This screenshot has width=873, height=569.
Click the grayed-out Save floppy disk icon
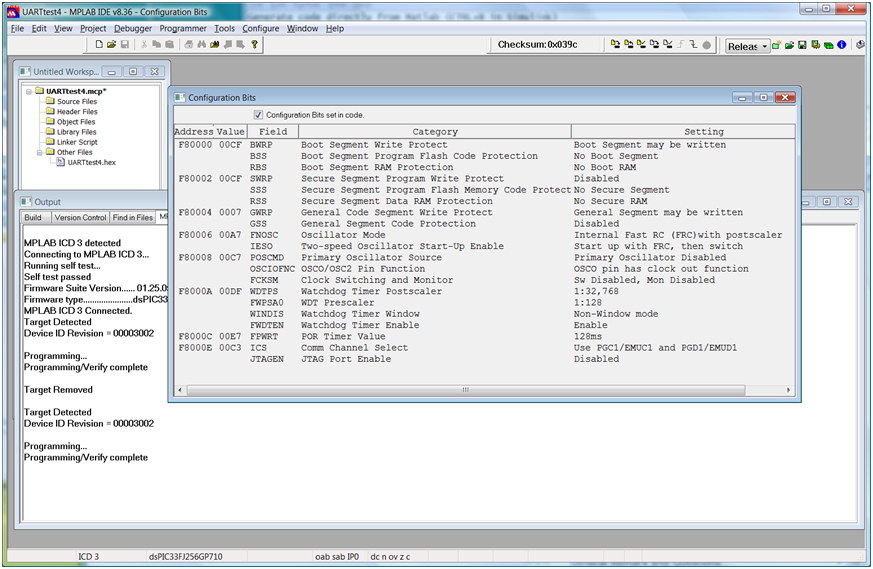click(x=125, y=44)
